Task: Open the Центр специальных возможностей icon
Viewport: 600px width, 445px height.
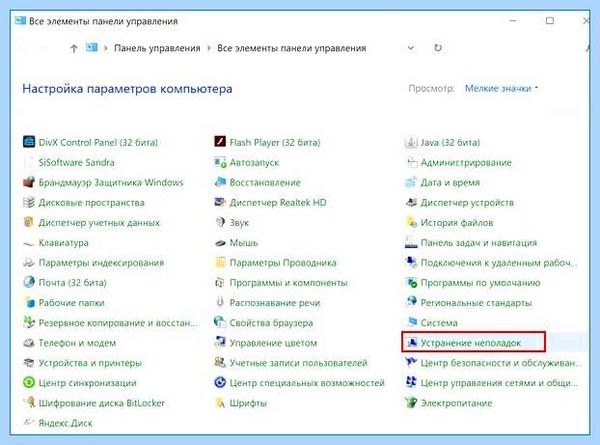Action: 220,383
